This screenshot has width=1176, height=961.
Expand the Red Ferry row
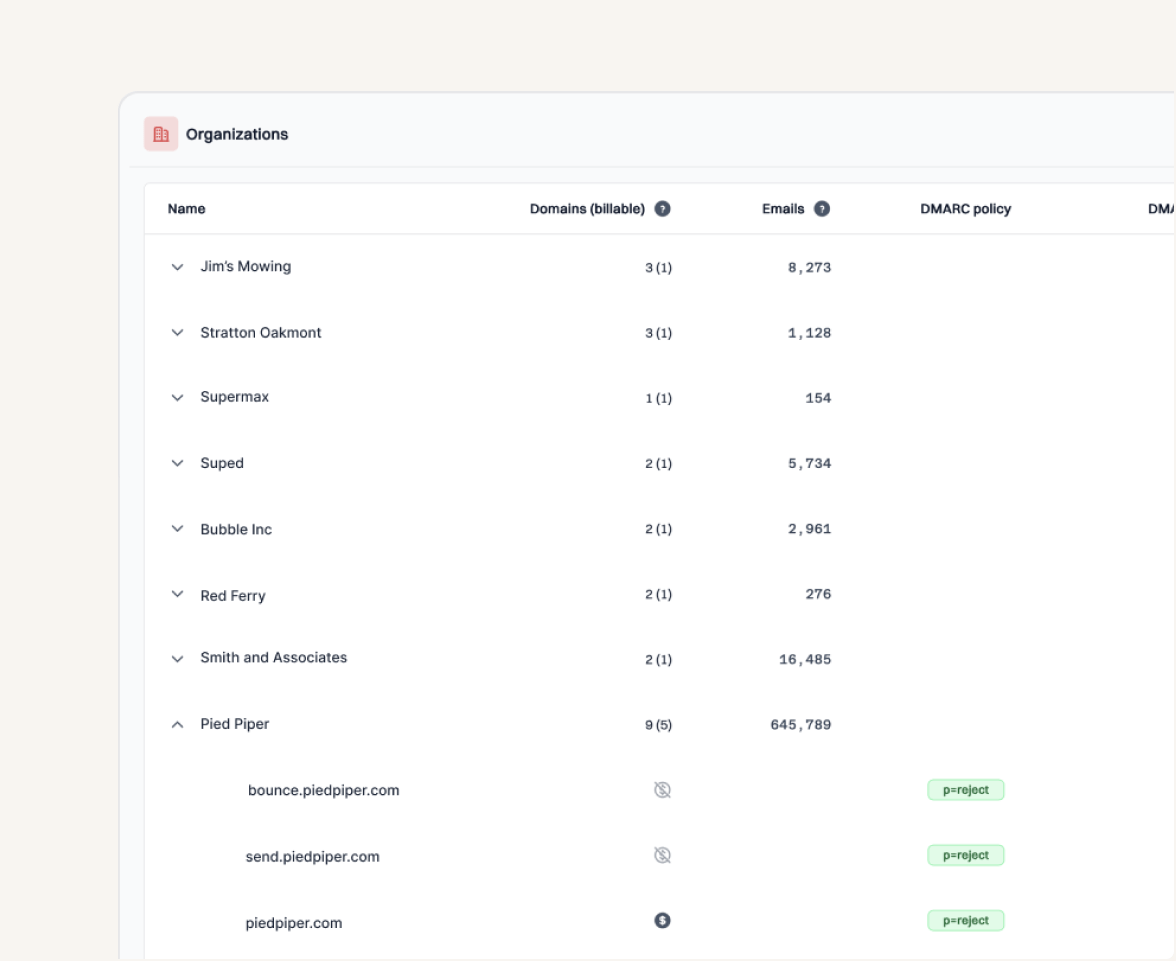(x=178, y=595)
